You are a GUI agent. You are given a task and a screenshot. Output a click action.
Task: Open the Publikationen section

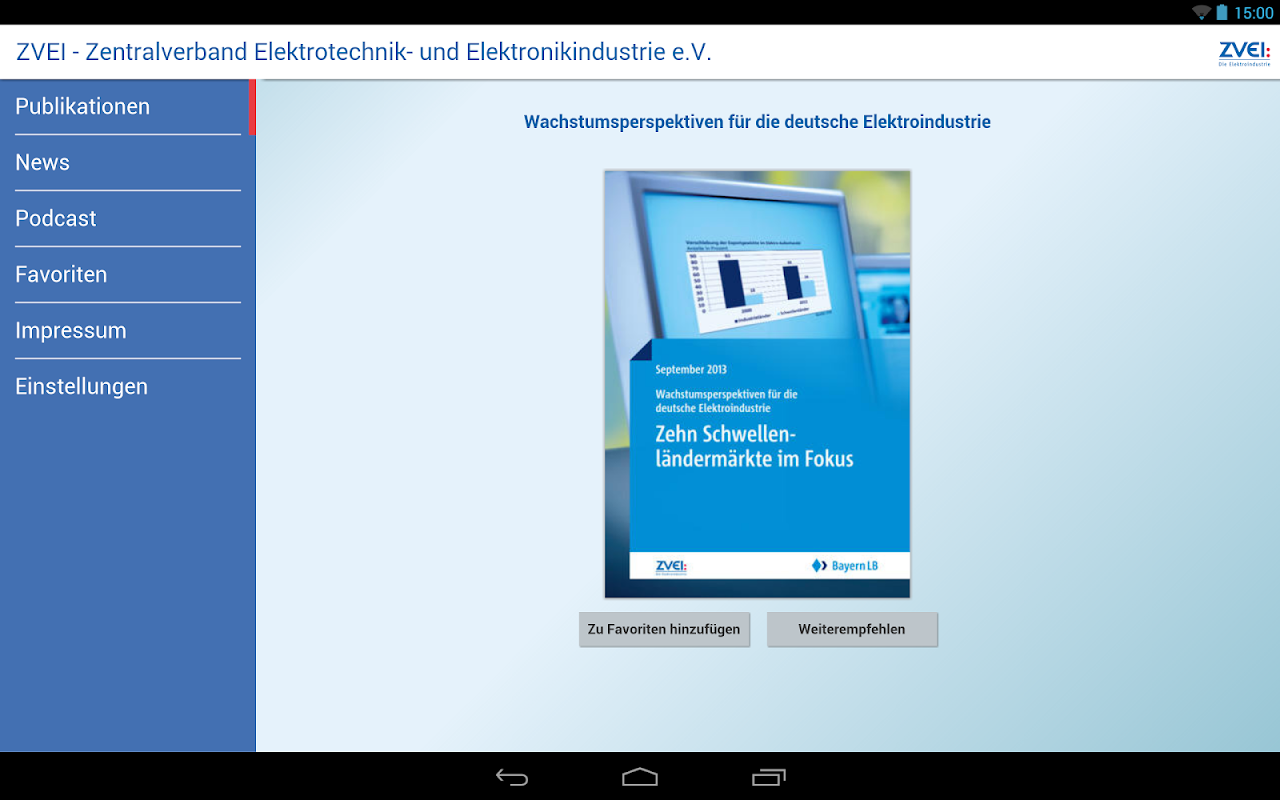click(x=127, y=107)
